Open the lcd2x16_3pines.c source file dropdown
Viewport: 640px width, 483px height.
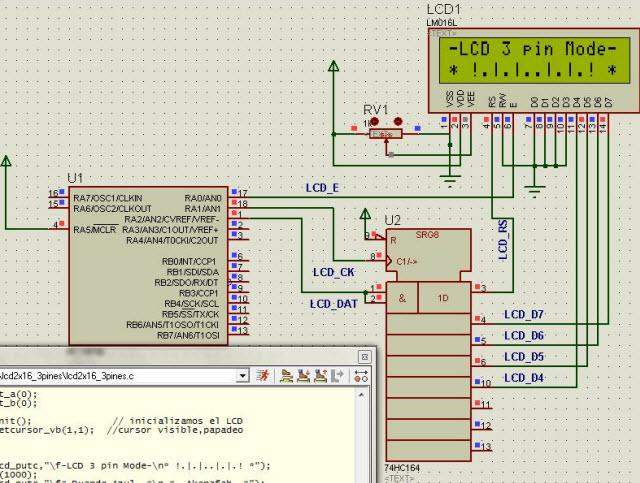[243, 376]
